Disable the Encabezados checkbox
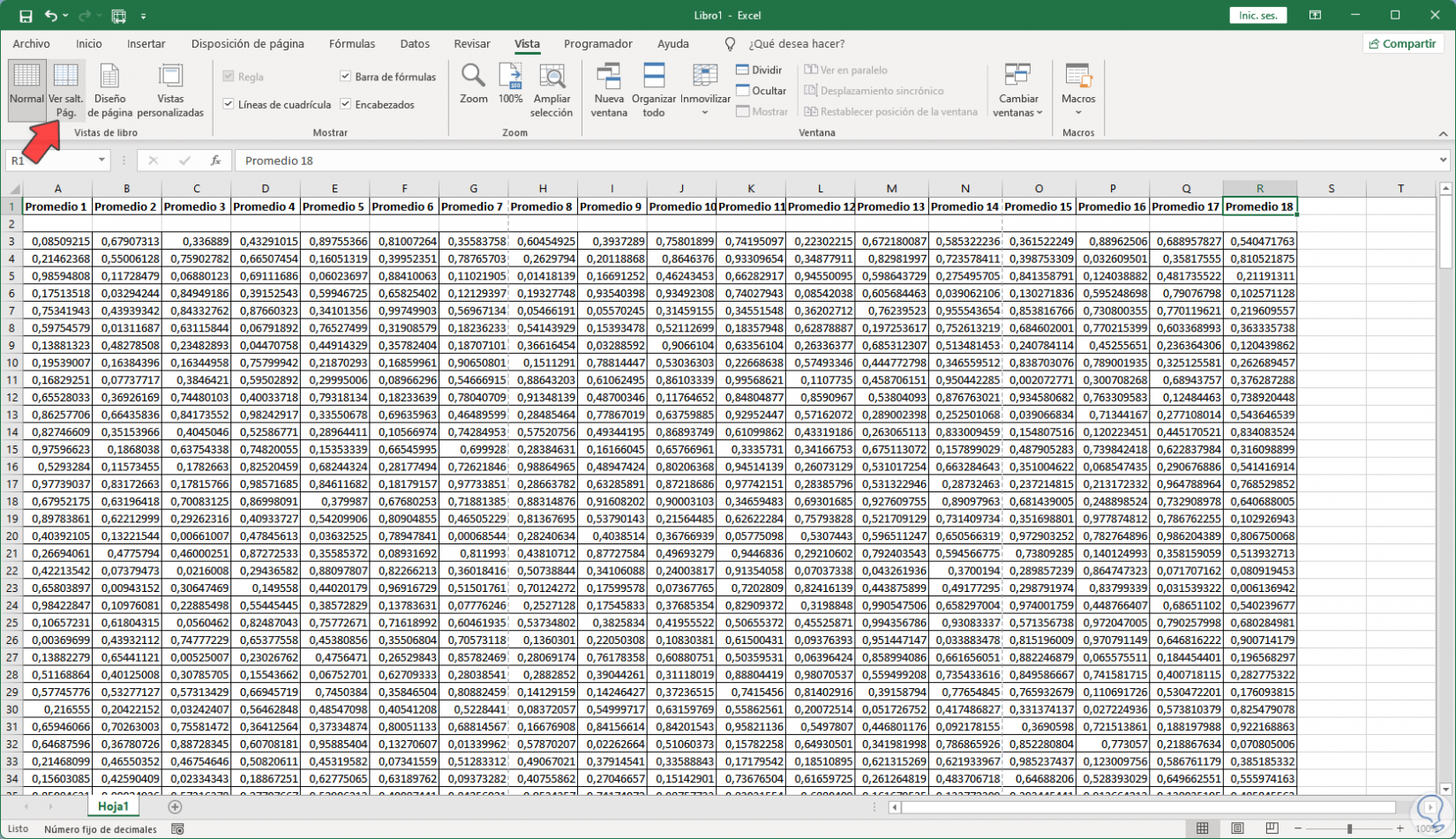 pos(346,104)
